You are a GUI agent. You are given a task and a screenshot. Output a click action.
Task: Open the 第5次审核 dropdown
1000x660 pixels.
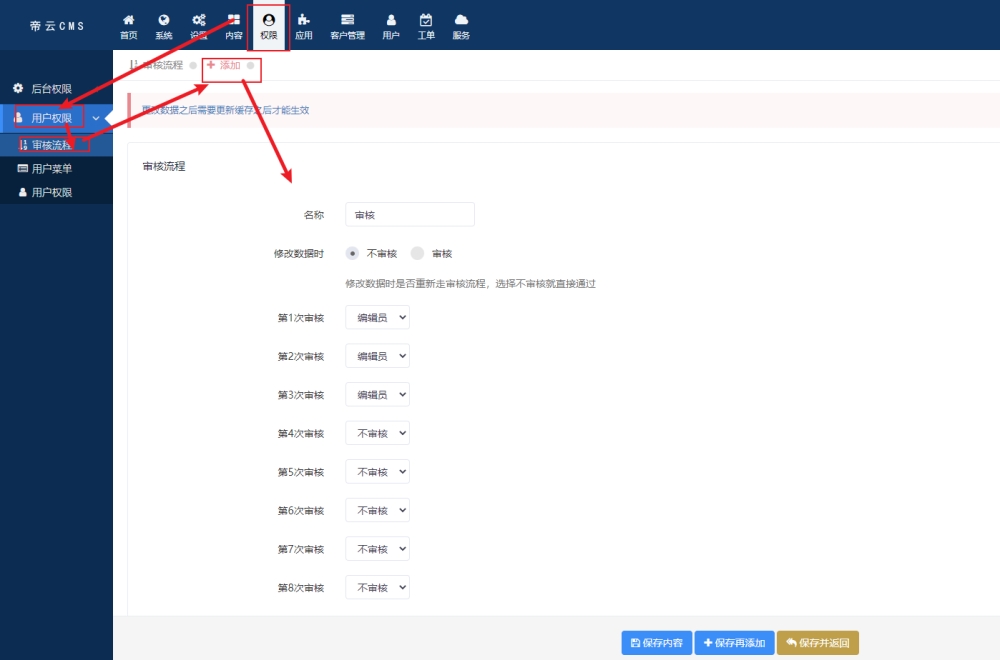tap(378, 472)
